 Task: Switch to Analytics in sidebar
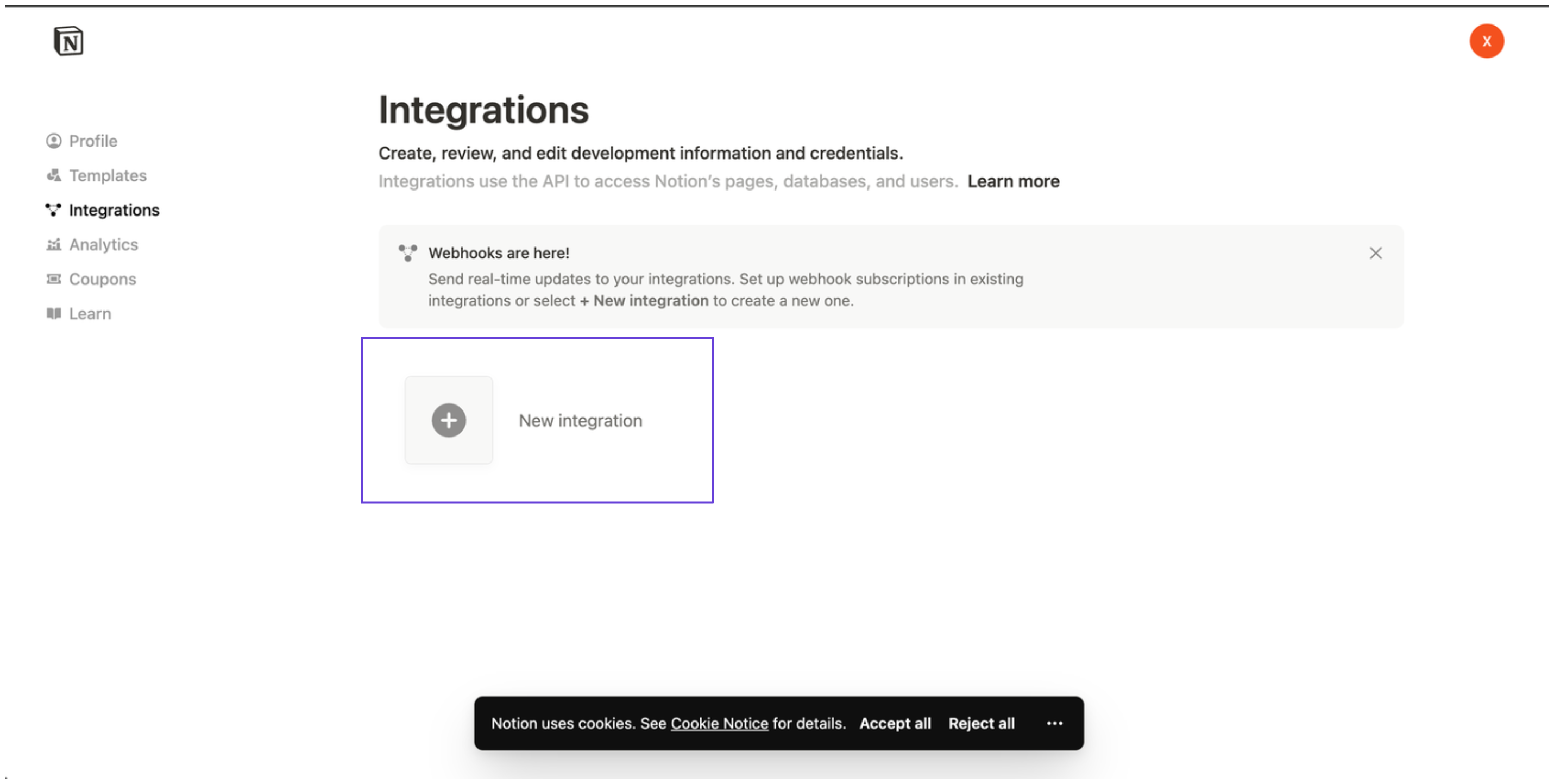(103, 244)
